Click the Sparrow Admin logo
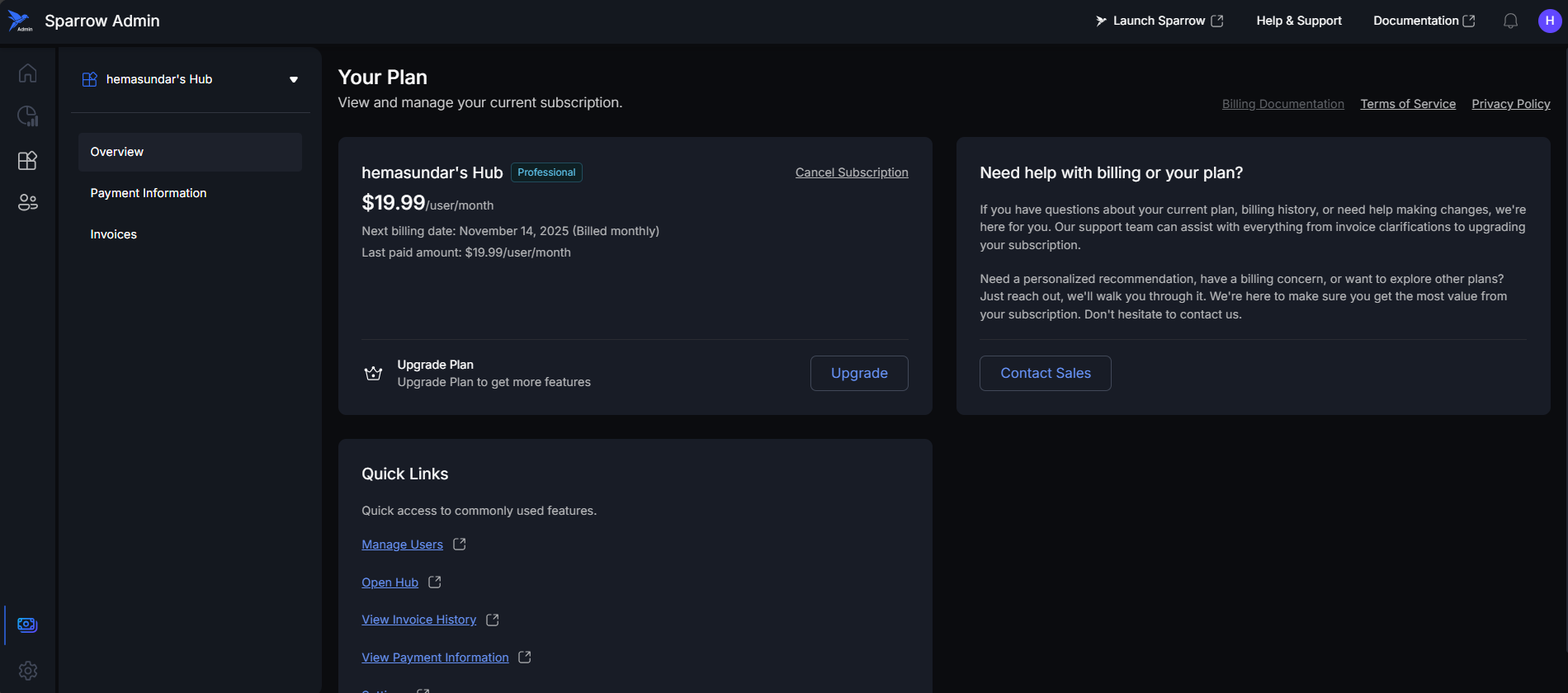 pos(20,21)
